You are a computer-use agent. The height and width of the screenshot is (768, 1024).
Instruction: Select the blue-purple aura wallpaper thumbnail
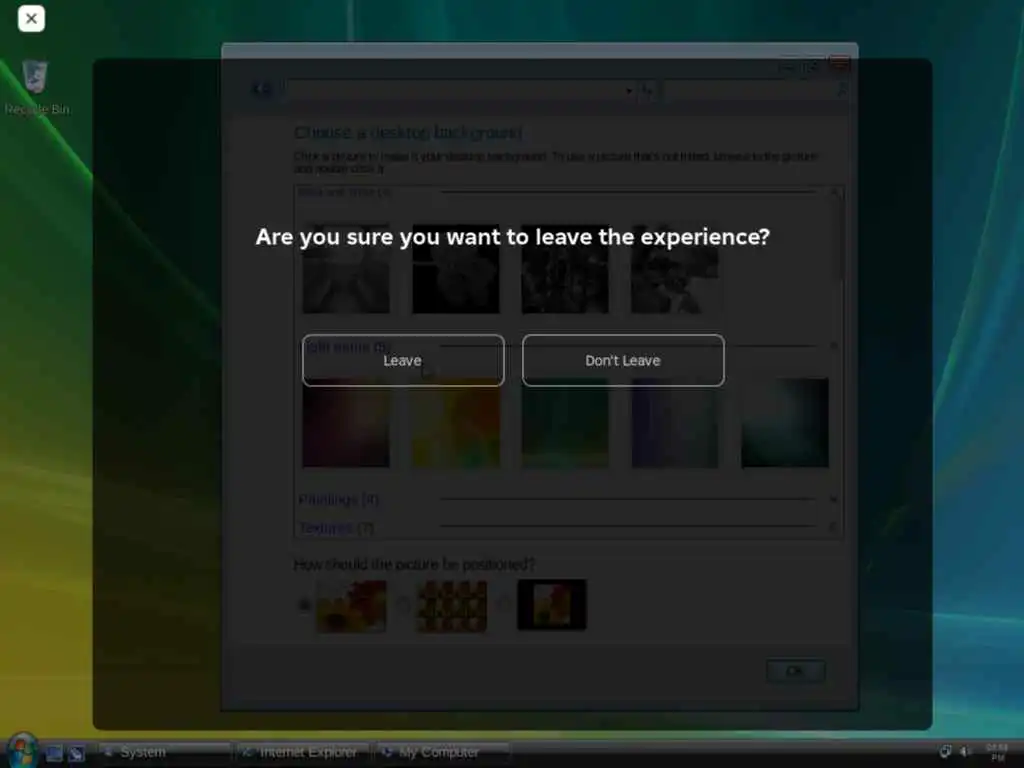[x=675, y=423]
